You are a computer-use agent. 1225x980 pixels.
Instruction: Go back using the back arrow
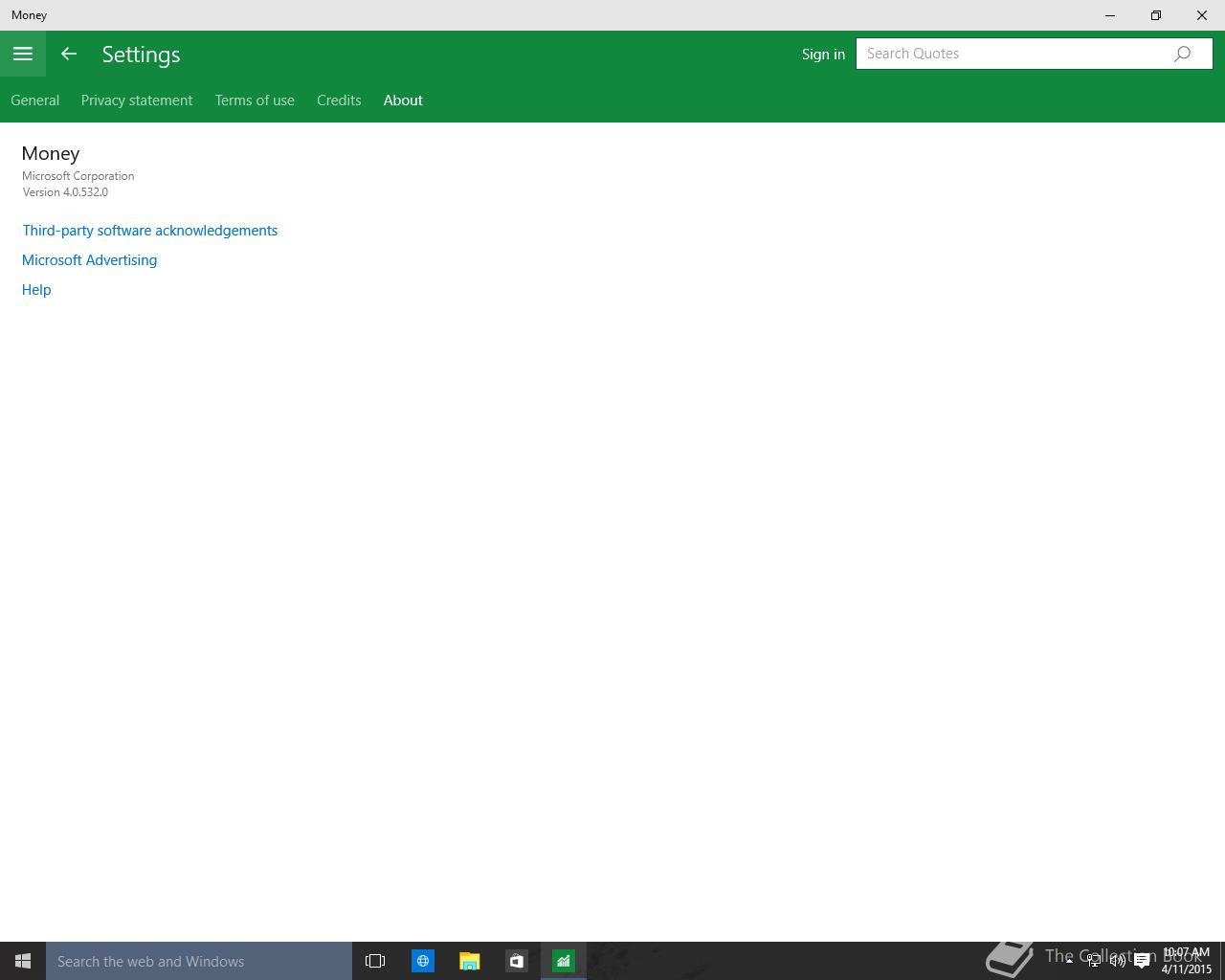[x=69, y=54]
